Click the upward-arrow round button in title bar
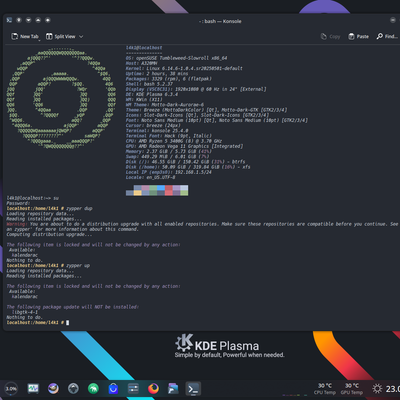The height and width of the screenshot is (400, 400). pyautogui.click(x=38, y=20)
